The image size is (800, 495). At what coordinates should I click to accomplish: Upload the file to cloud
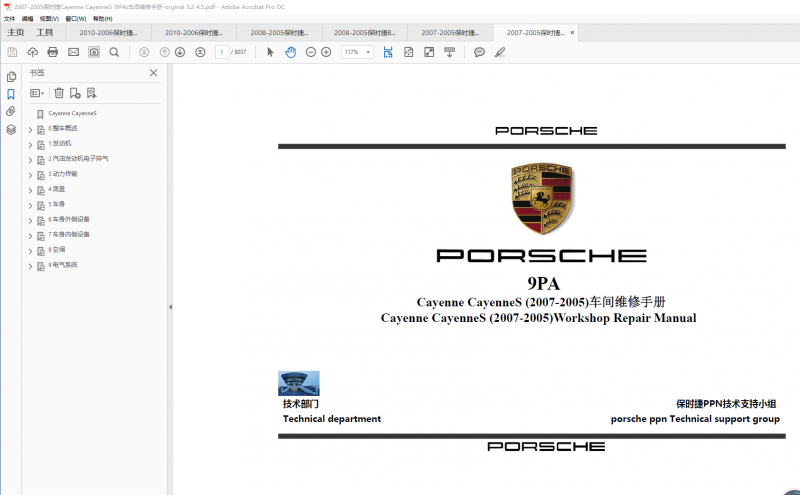point(33,52)
